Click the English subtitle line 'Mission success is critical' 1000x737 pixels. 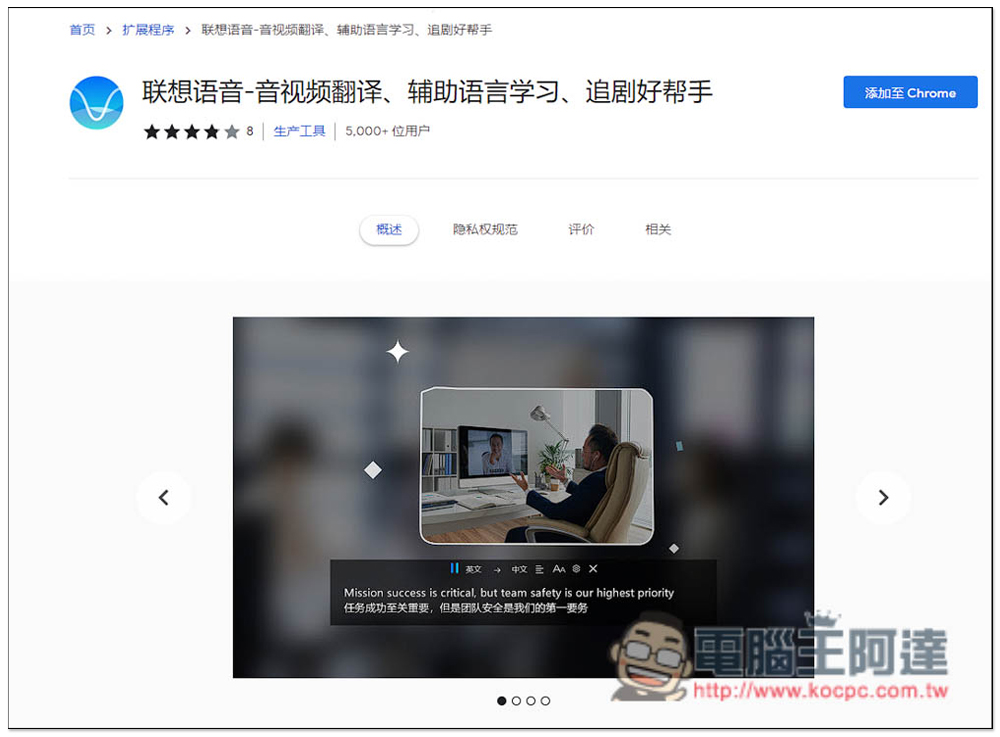pos(508,593)
